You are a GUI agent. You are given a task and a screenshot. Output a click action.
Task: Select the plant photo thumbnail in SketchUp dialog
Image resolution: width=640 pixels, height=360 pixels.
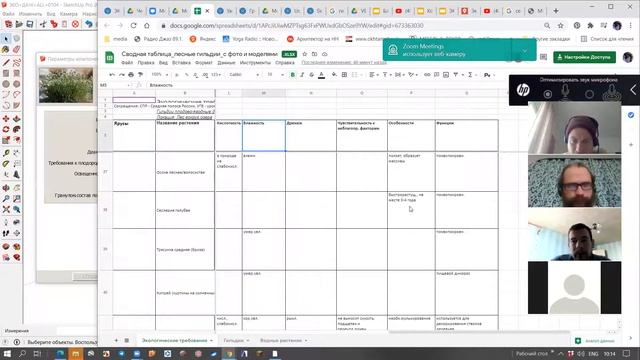point(66,85)
